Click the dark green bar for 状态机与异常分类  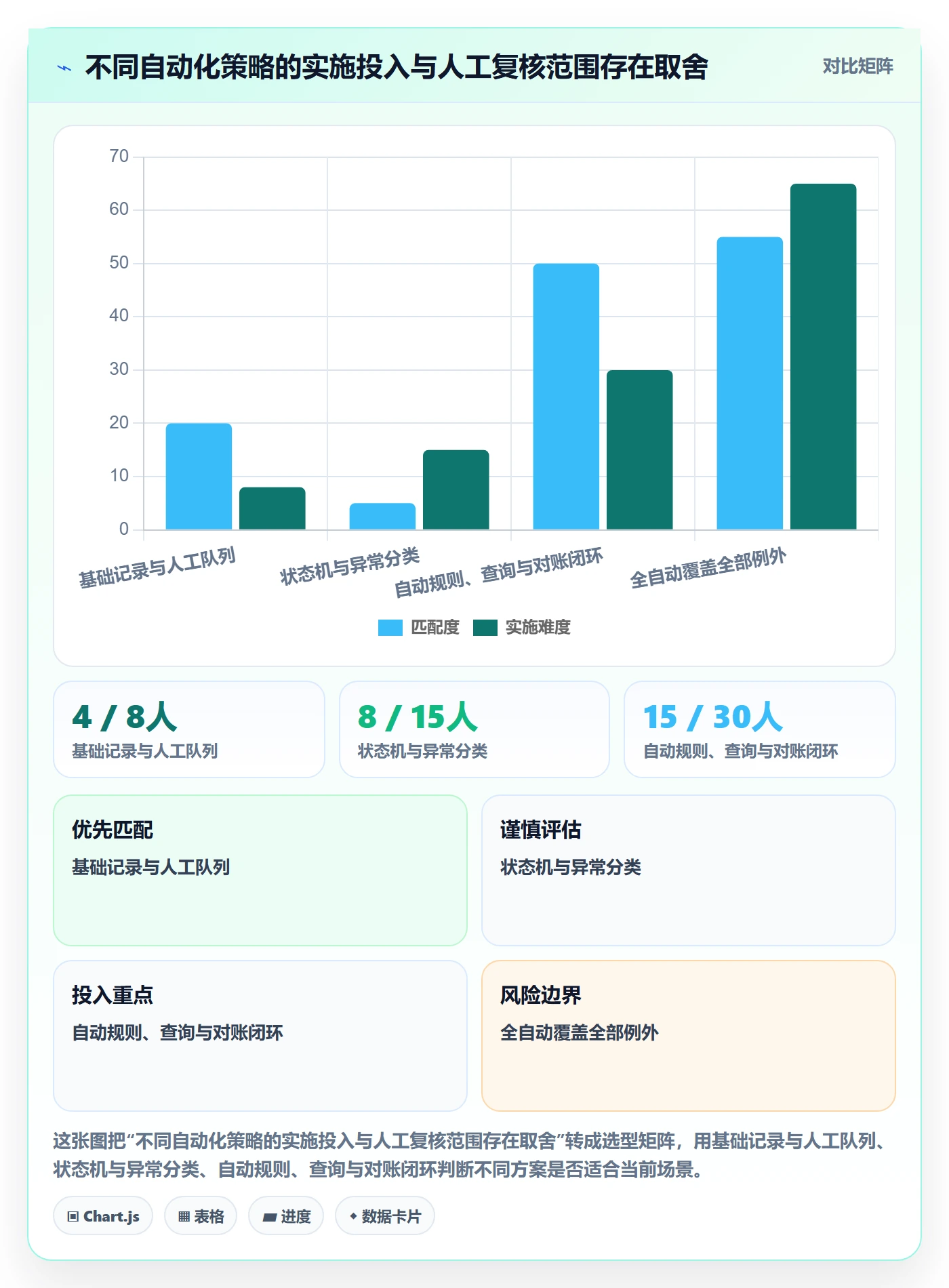(456, 489)
